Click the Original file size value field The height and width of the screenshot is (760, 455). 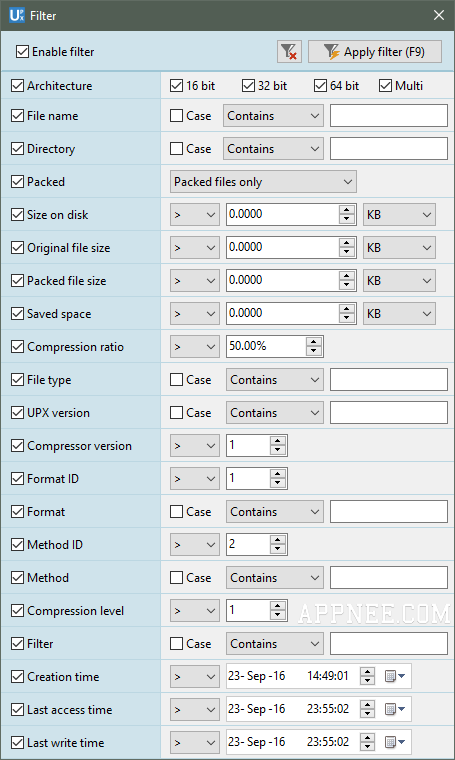click(x=282, y=248)
